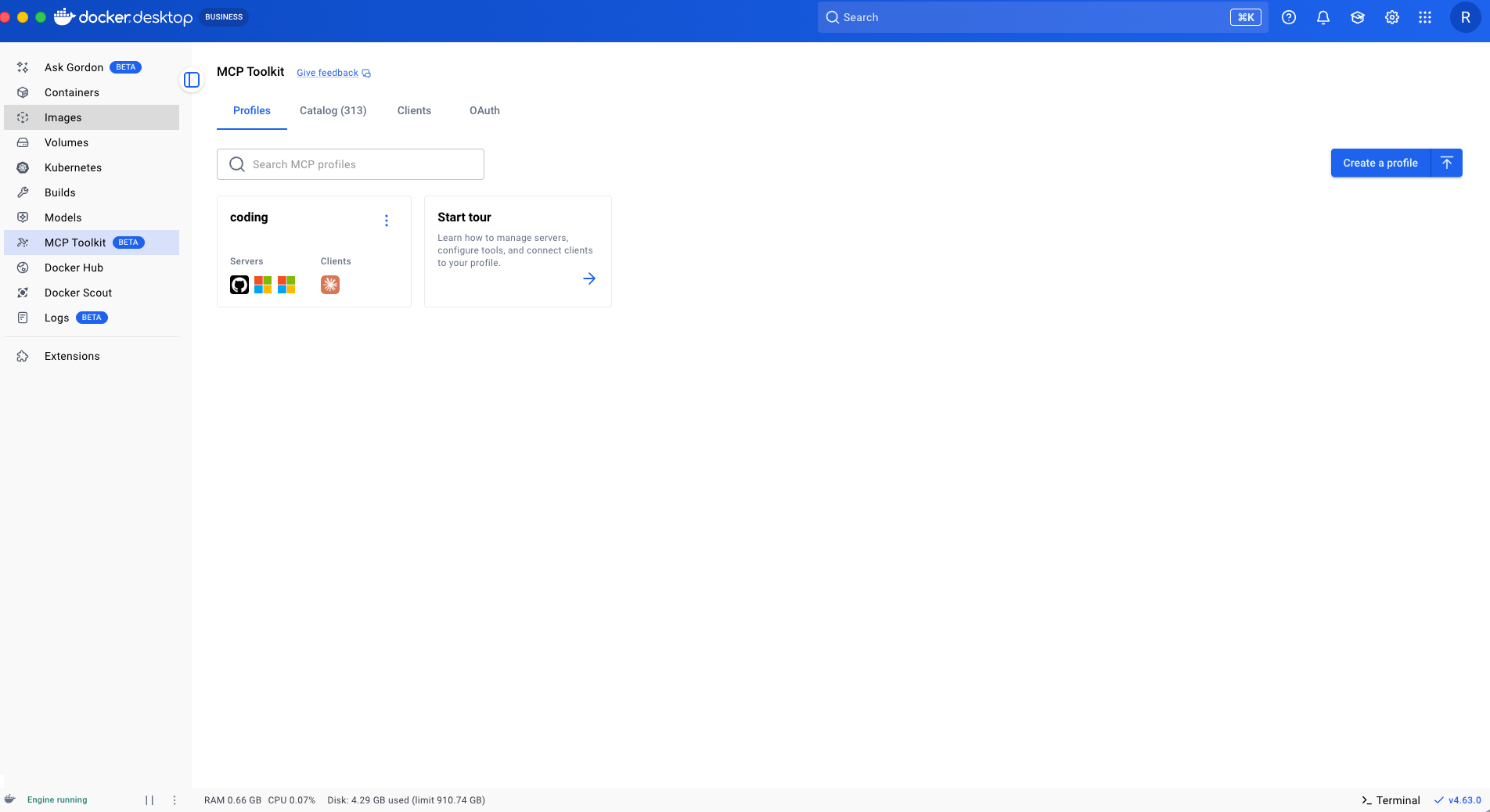Click the Engine running status
The height and width of the screenshot is (812, 1490).
(57, 799)
